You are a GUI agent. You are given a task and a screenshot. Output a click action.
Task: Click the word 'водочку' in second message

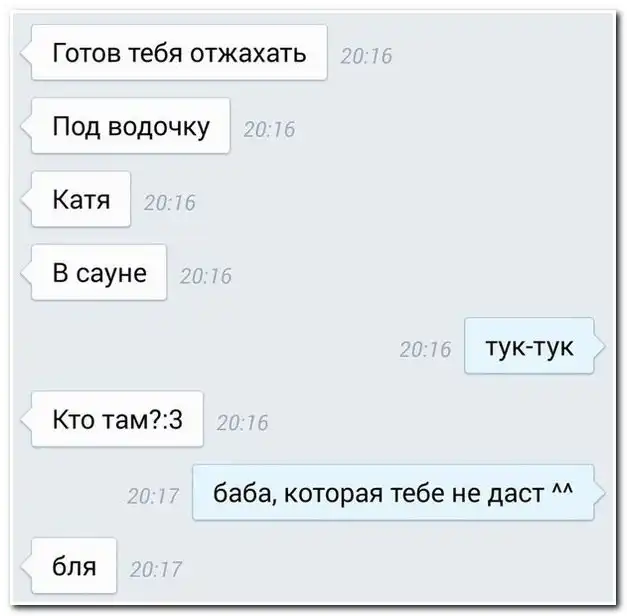tap(159, 128)
